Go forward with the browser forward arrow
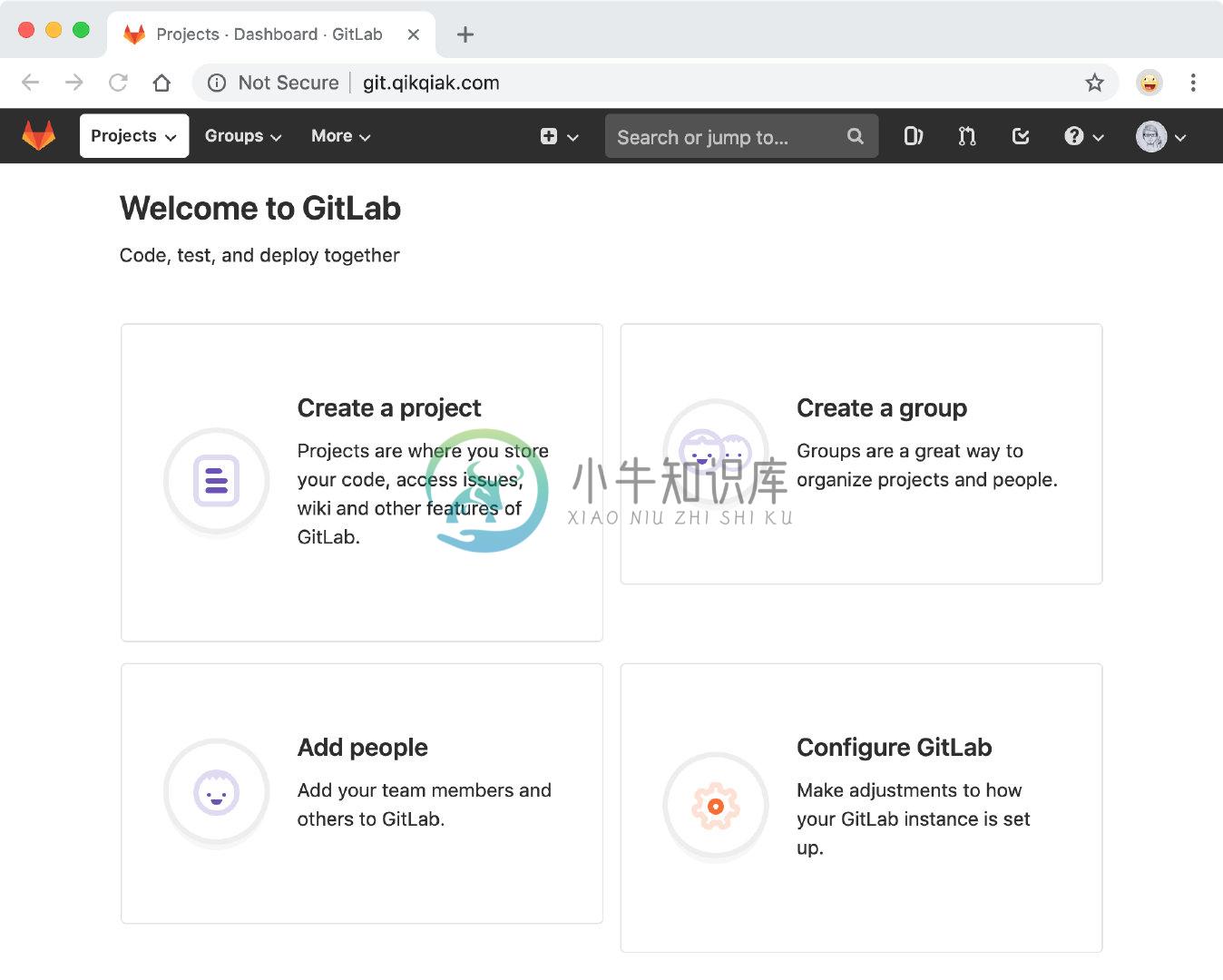 tap(74, 83)
